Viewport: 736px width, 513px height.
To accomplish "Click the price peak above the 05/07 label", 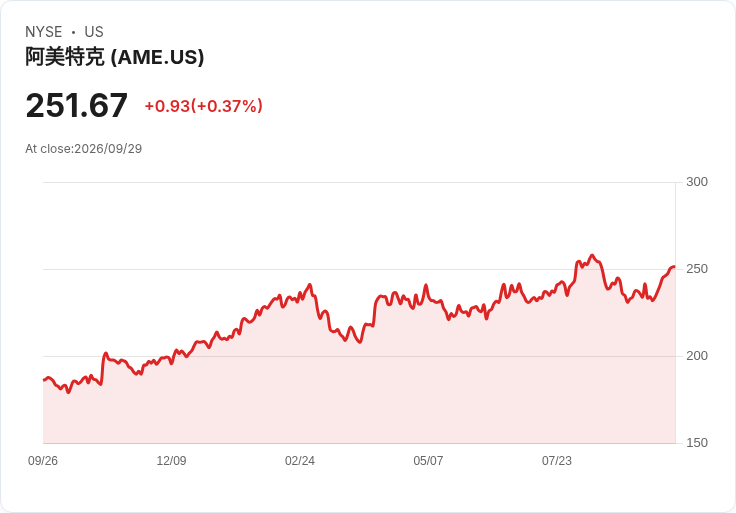I will click(426, 285).
